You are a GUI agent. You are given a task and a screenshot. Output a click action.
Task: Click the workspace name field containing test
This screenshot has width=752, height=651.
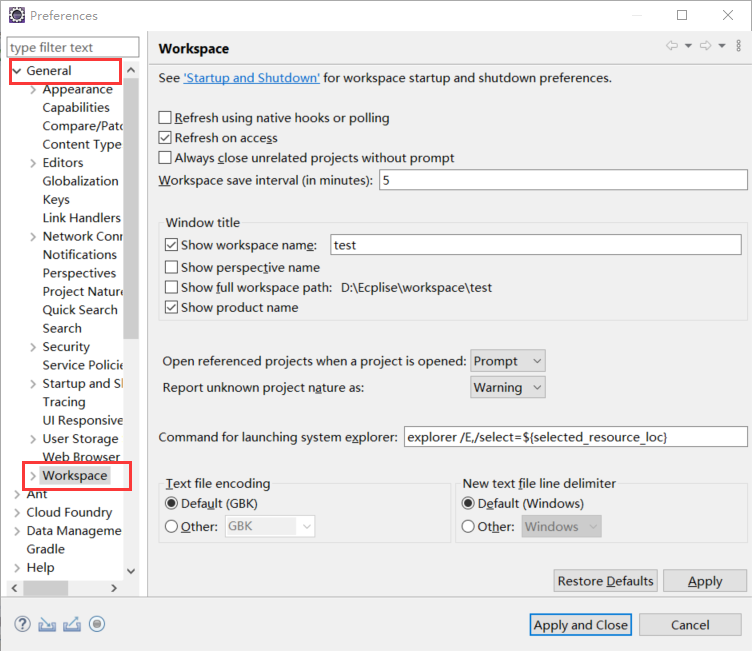pos(536,245)
